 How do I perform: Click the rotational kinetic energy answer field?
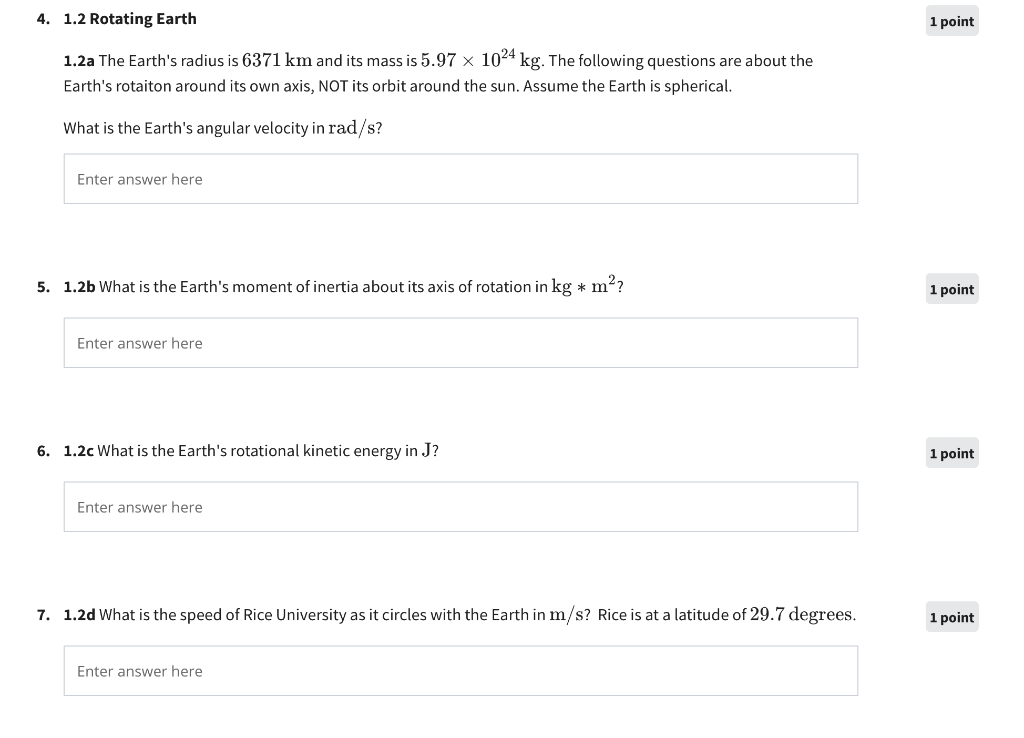pos(460,507)
